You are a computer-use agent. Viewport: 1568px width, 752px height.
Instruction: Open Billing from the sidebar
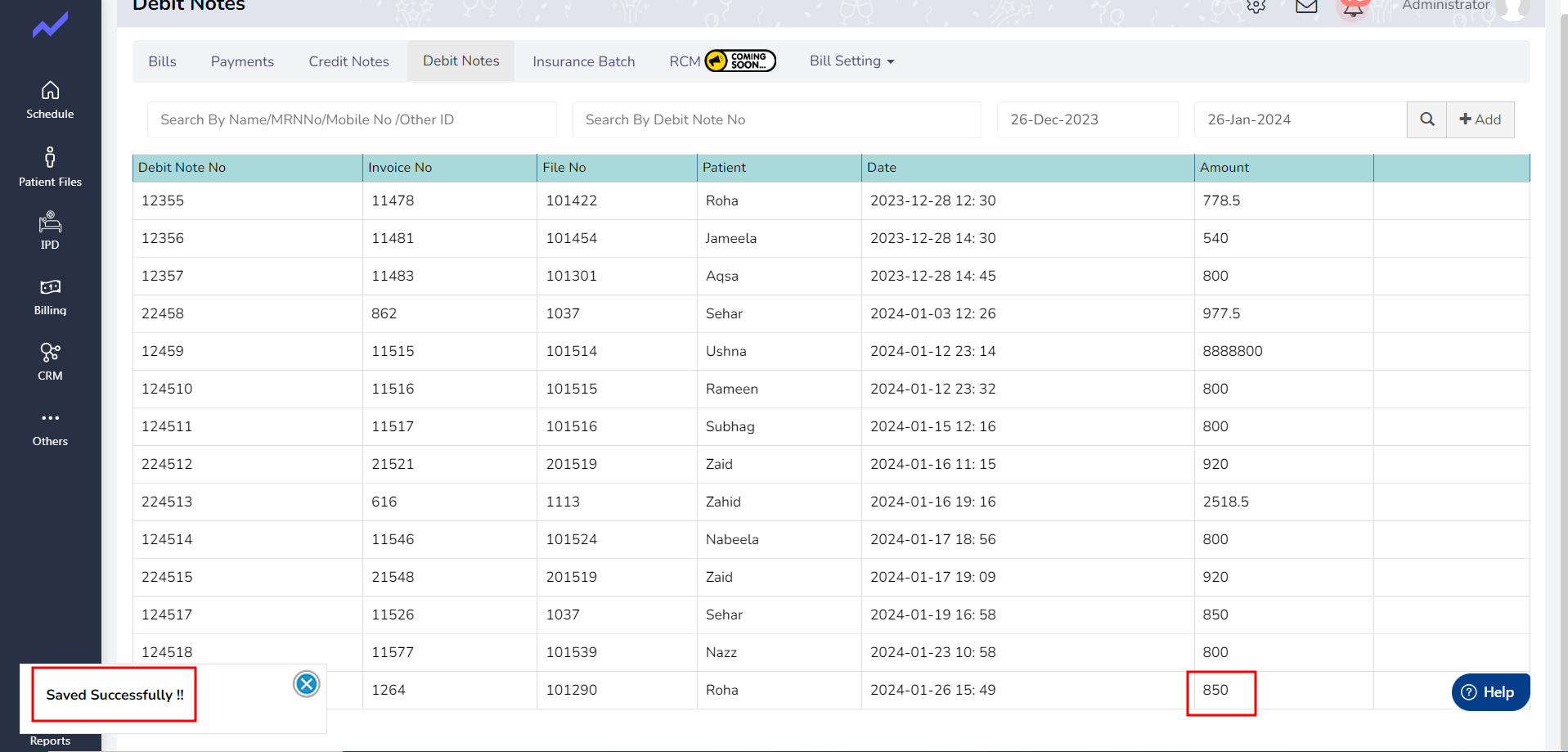(x=50, y=298)
